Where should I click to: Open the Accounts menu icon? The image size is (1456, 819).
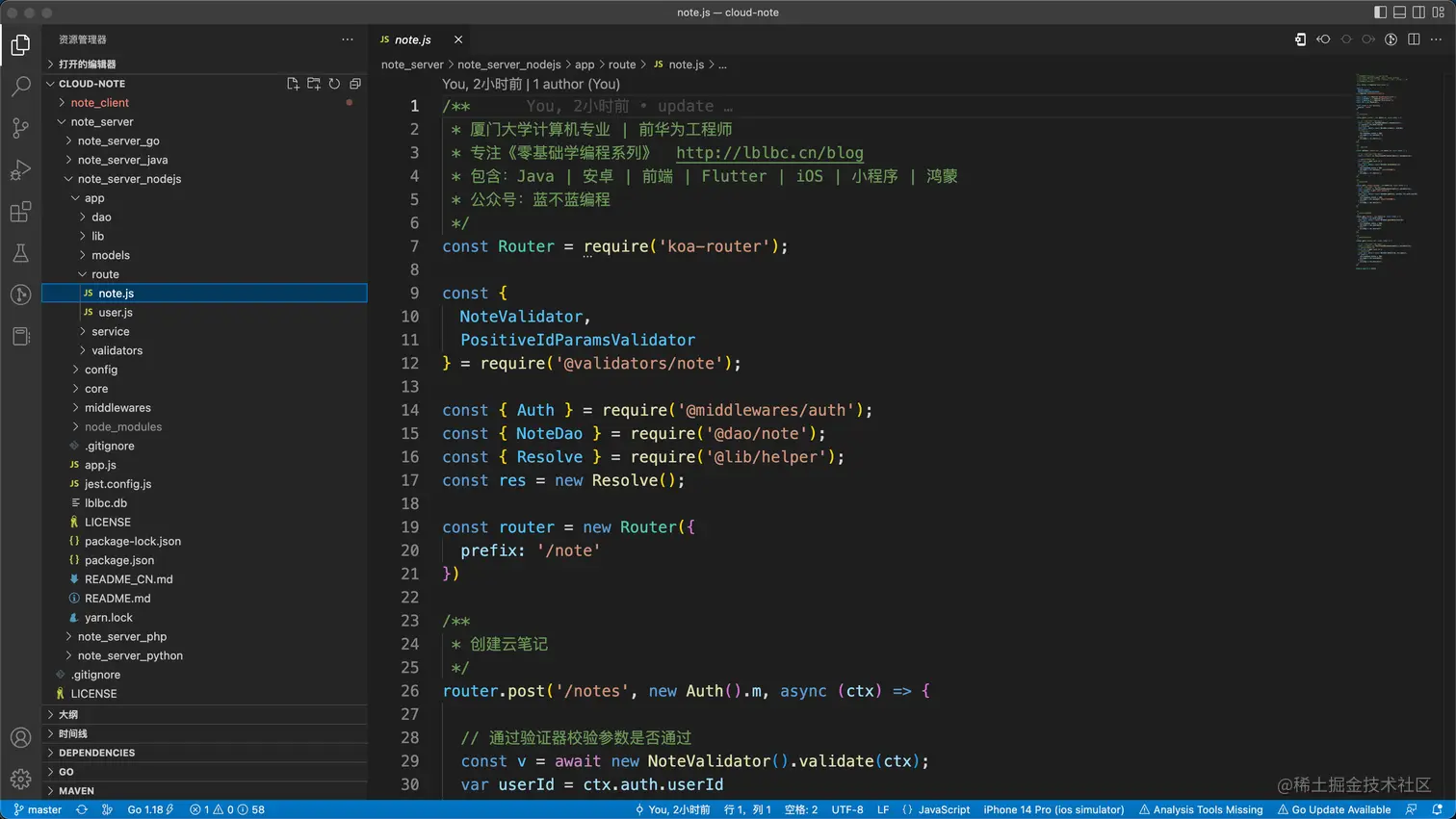[x=20, y=738]
